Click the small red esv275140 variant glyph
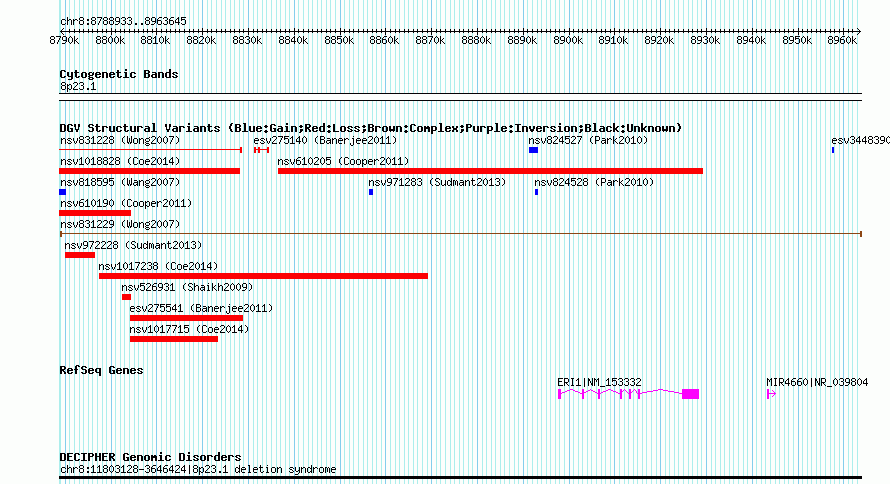This screenshot has width=890, height=484. pos(262,150)
